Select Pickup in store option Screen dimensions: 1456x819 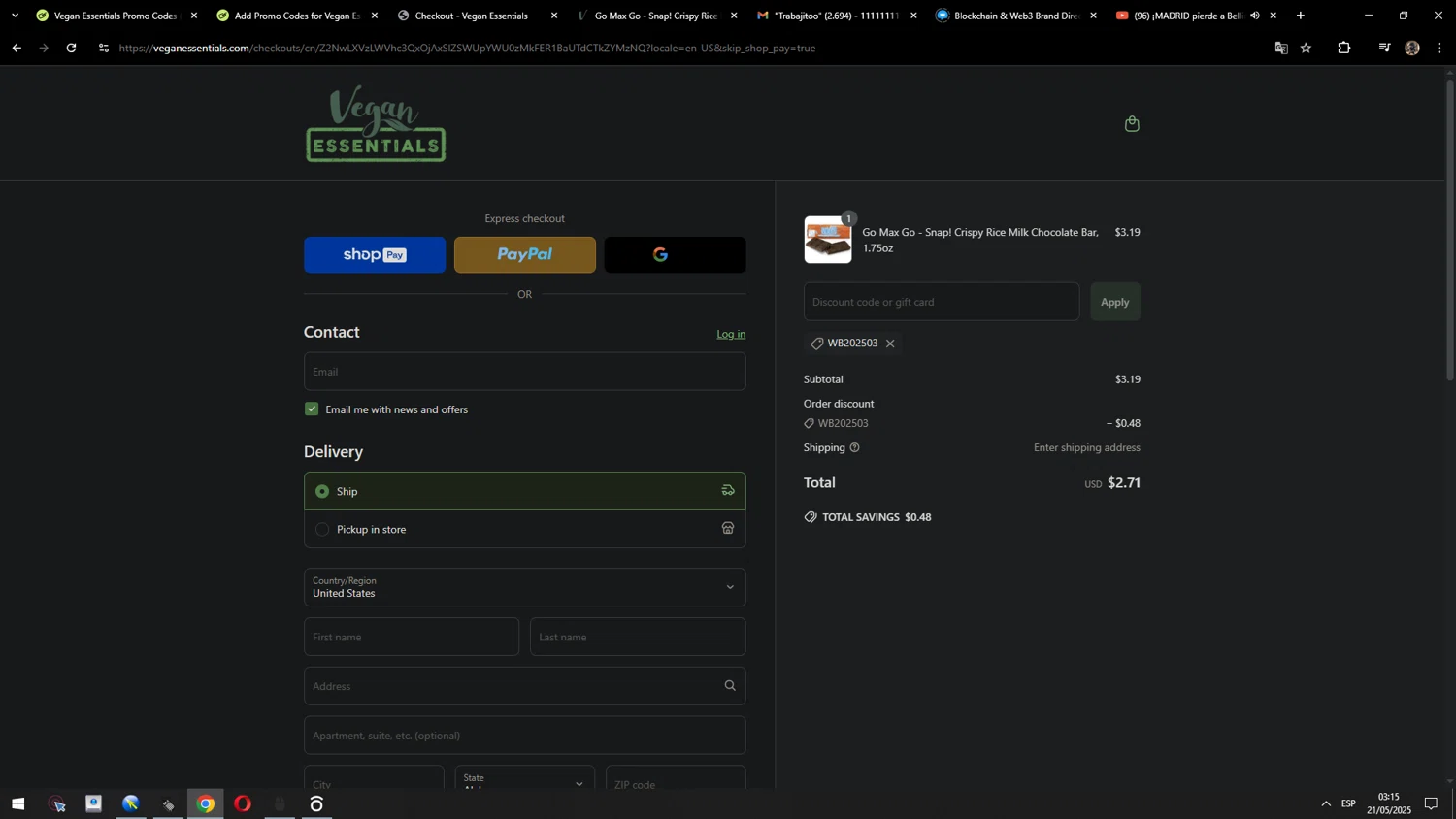coord(525,529)
